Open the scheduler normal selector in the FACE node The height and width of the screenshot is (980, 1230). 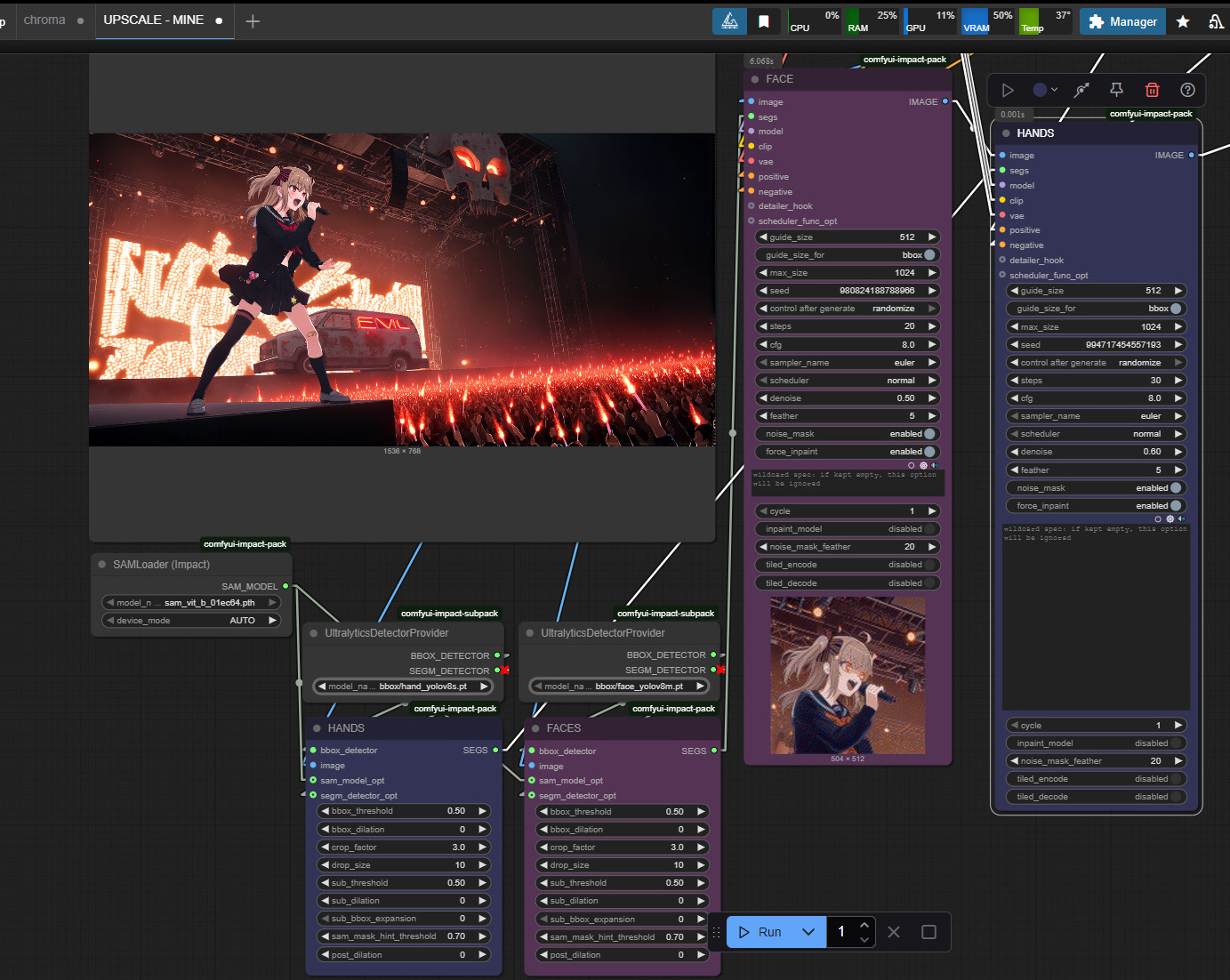848,381
